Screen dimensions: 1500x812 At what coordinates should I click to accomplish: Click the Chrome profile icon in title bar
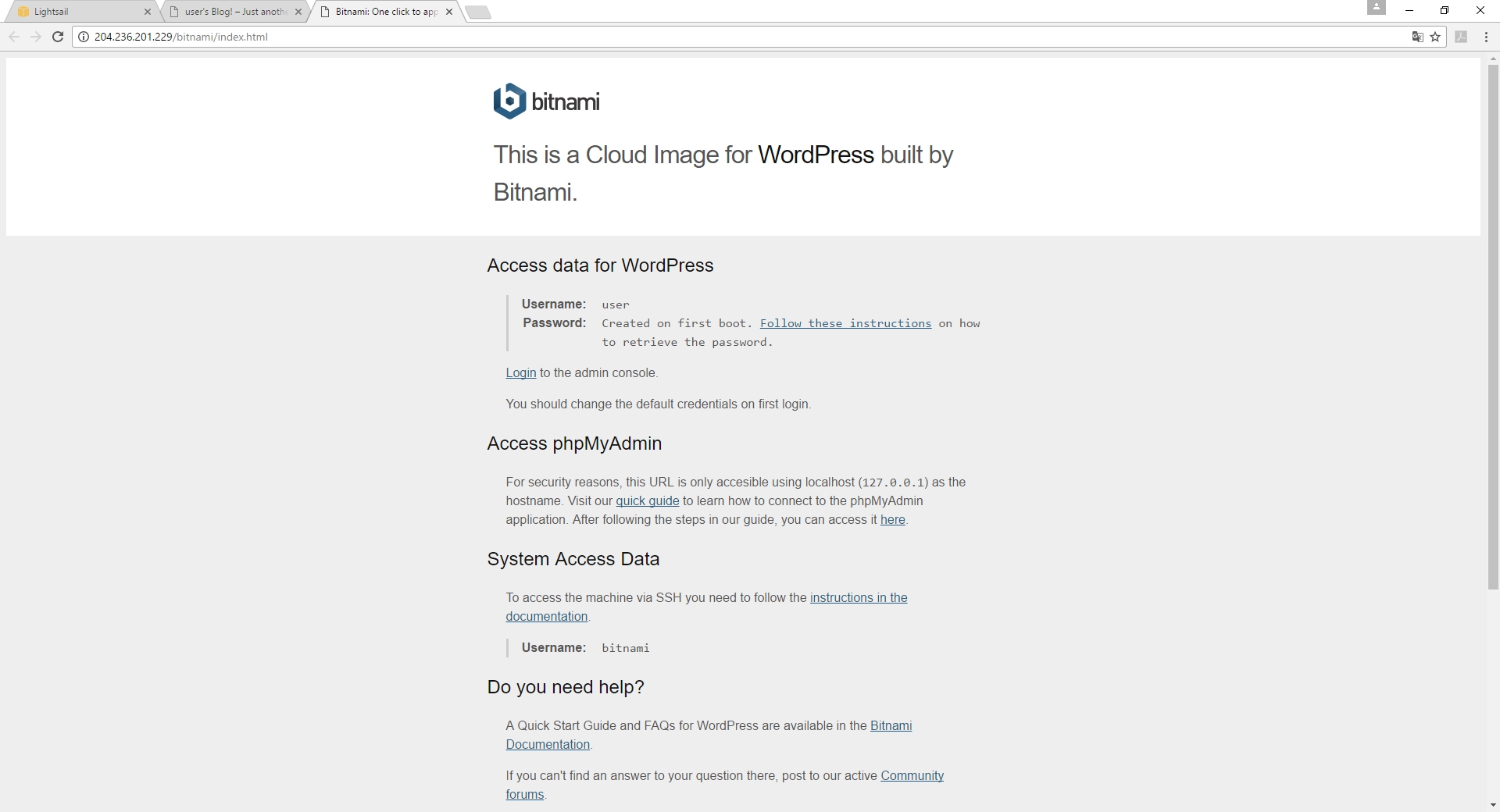pos(1377,8)
